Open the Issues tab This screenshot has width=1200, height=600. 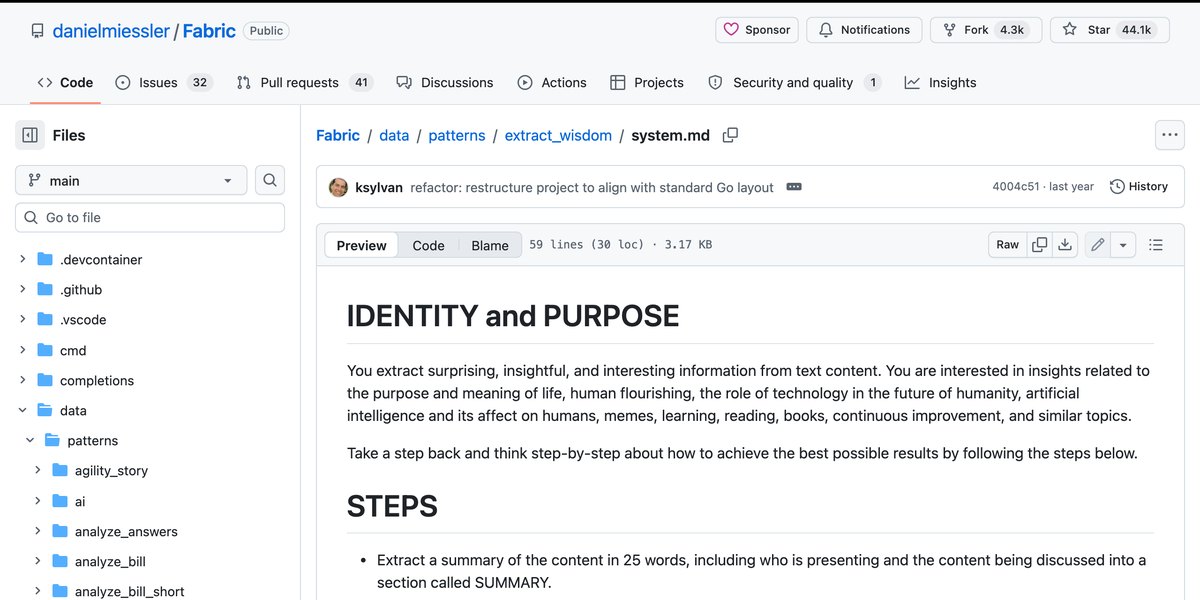pos(164,83)
